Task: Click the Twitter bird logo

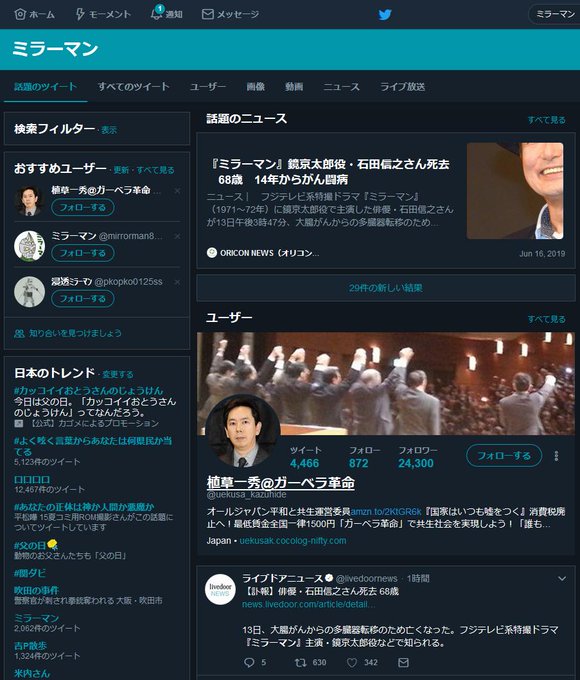Action: tap(385, 15)
